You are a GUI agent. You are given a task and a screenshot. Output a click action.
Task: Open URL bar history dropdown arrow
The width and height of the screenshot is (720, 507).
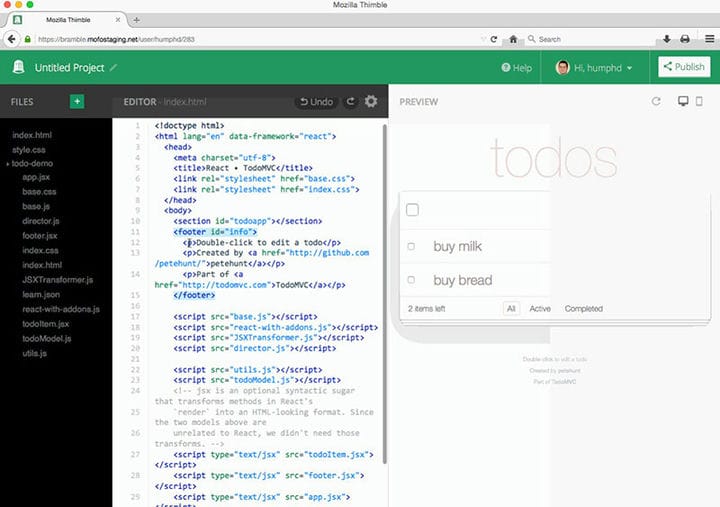(483, 39)
